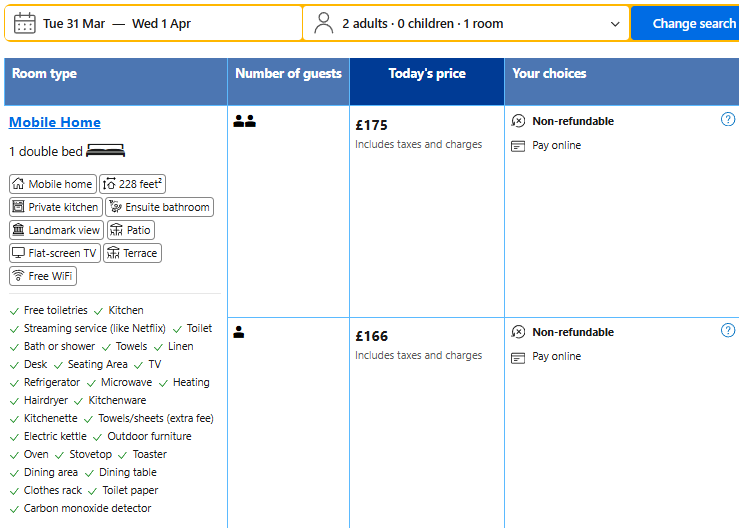This screenshot has width=739, height=528.
Task: Click the guest person icon in search bar
Action: [x=323, y=23]
